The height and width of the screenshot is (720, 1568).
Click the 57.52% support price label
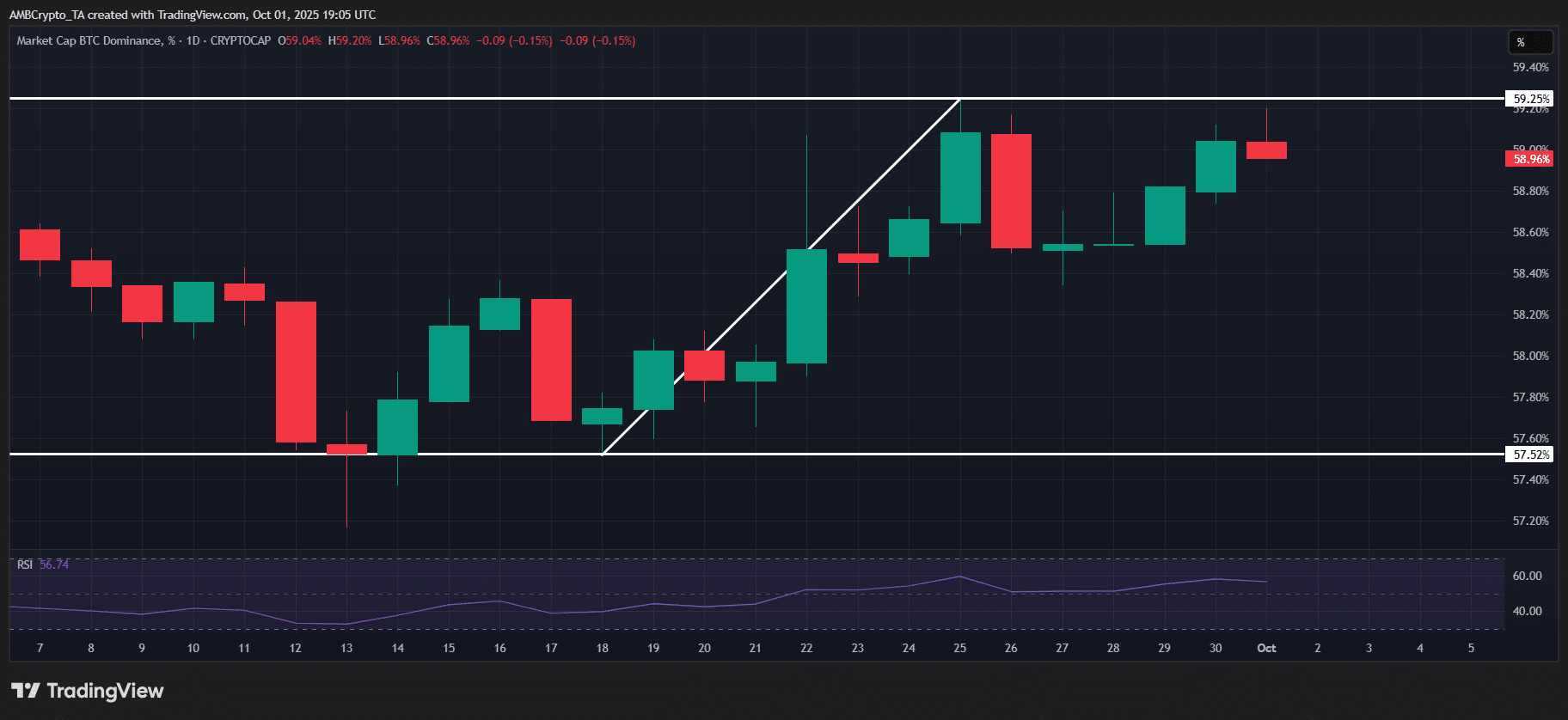pyautogui.click(x=1531, y=455)
